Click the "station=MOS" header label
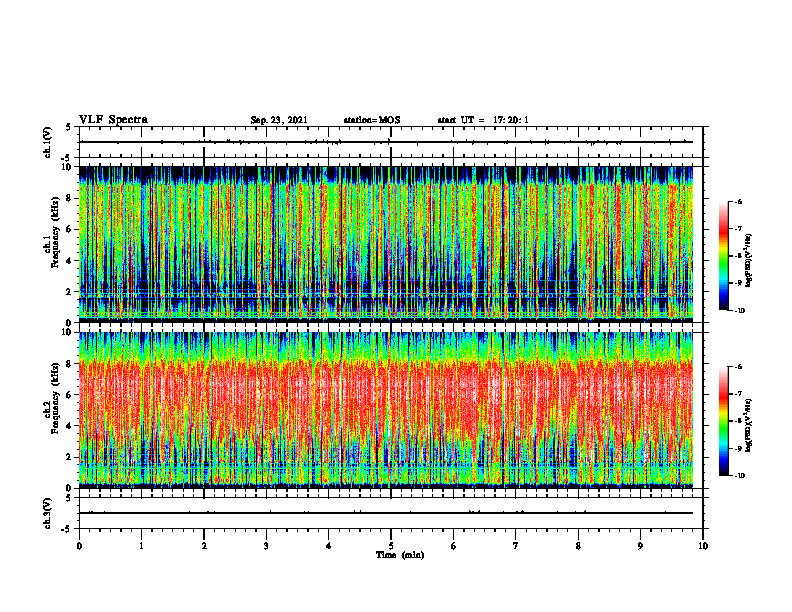 pyautogui.click(x=372, y=120)
